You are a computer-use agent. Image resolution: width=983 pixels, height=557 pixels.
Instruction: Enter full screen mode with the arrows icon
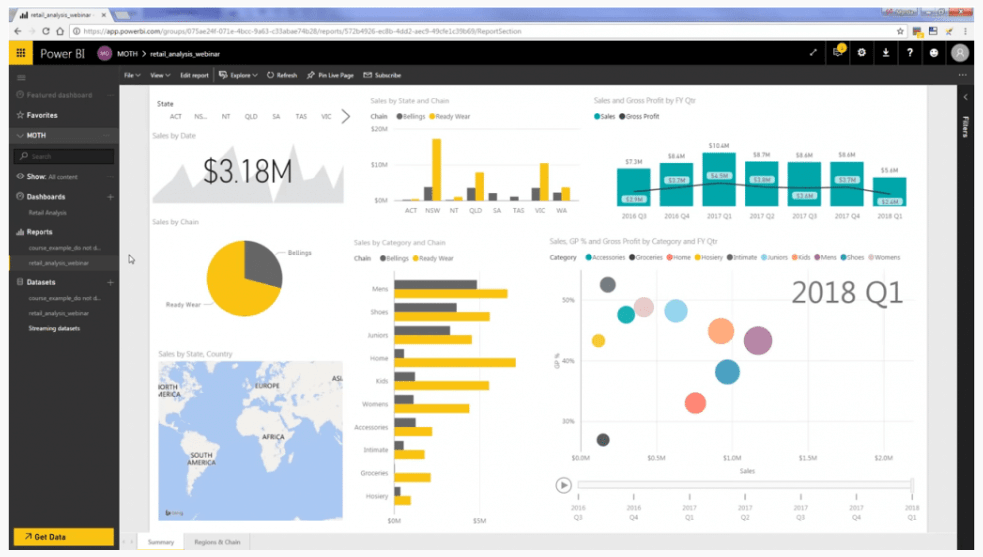point(813,53)
